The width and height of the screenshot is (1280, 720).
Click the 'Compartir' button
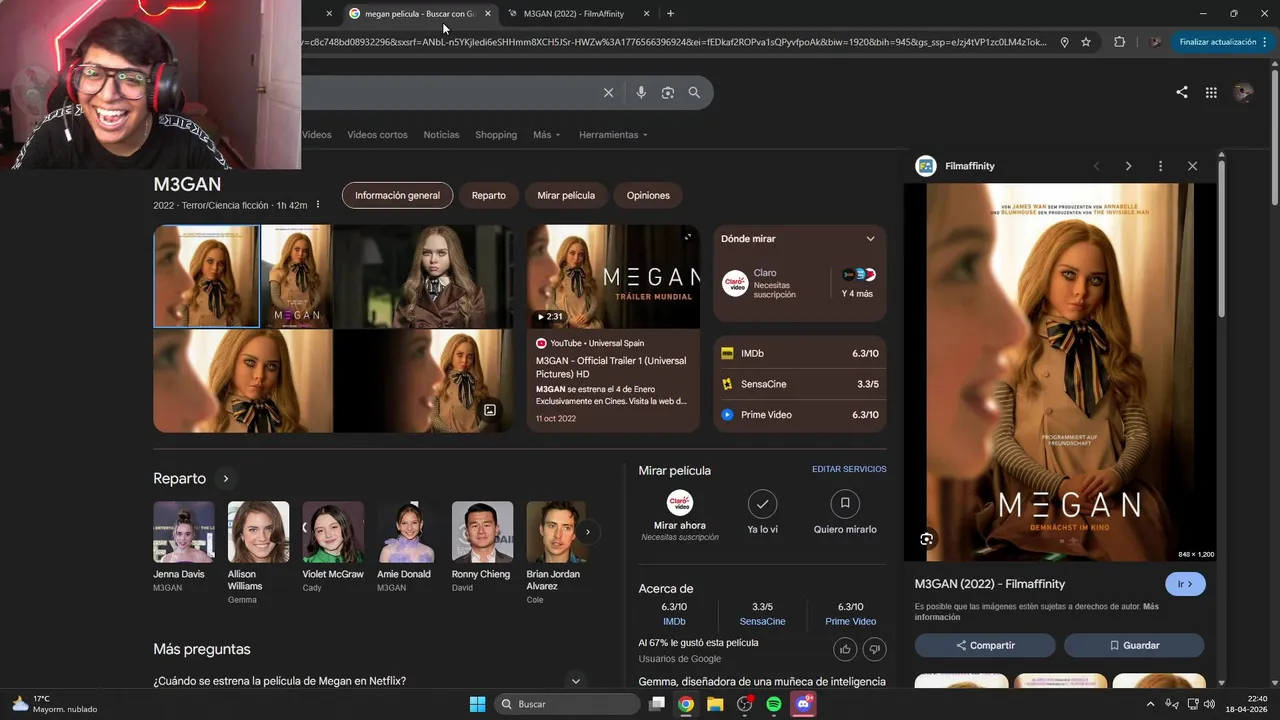(985, 645)
